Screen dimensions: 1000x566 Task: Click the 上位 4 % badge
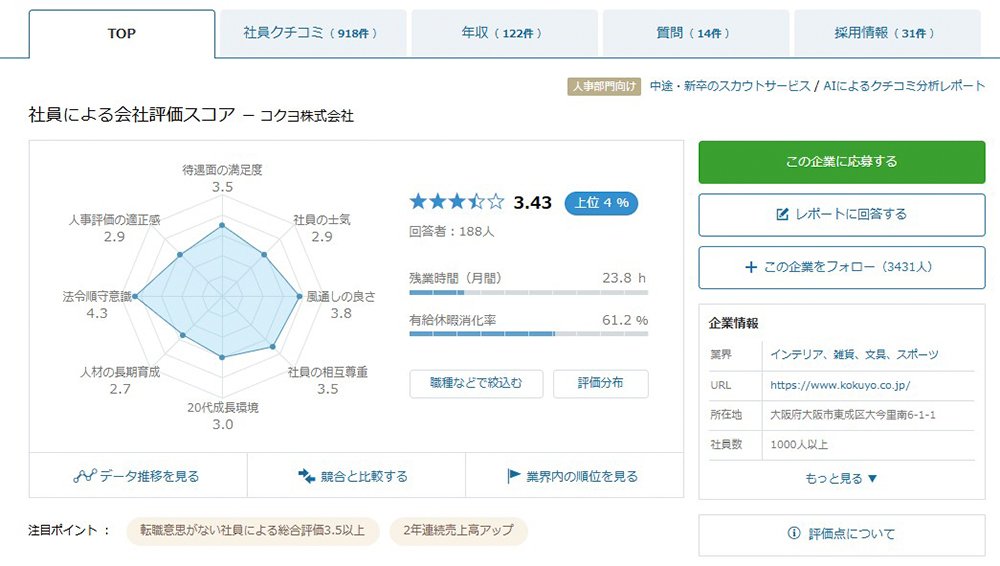tap(601, 203)
